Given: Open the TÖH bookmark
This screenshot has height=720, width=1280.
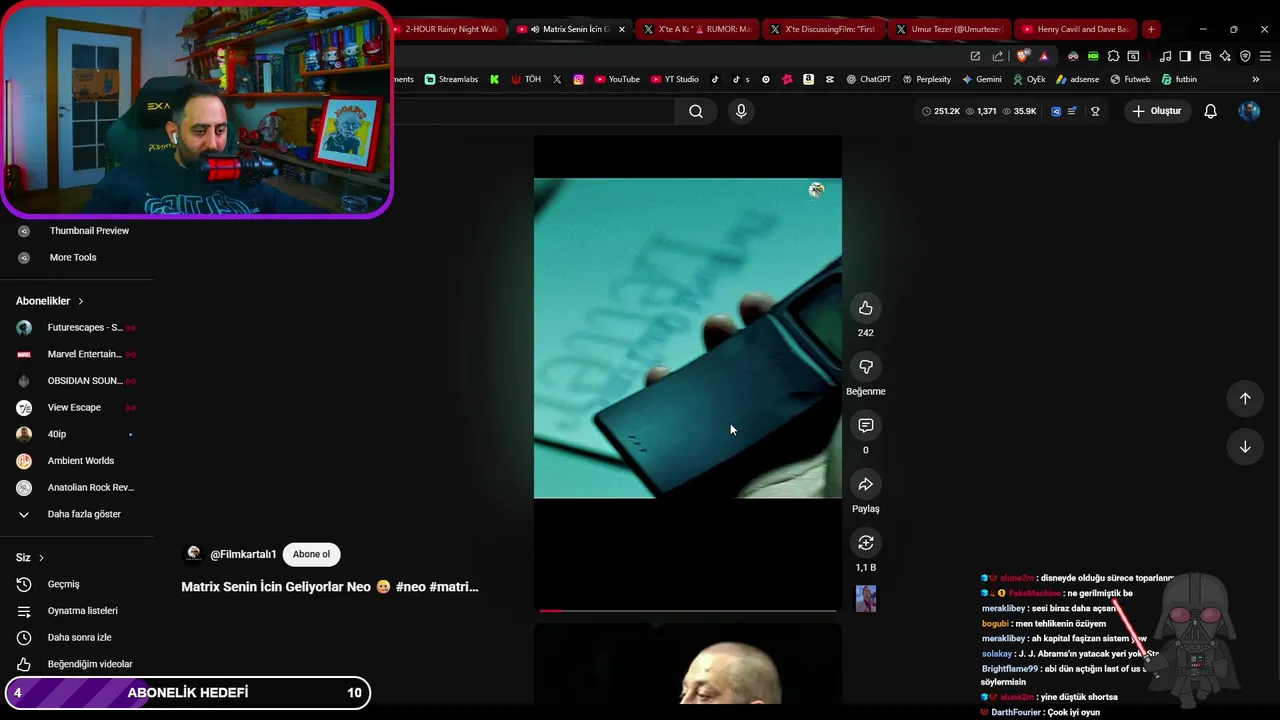Looking at the screenshot, I should tap(526, 79).
